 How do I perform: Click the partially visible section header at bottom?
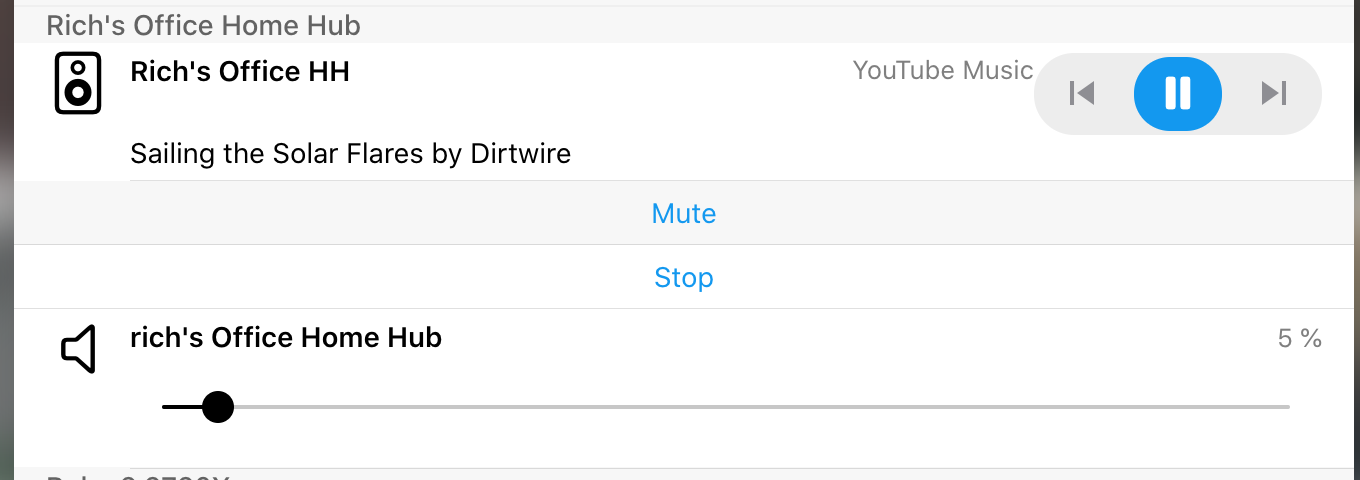[x=138, y=476]
